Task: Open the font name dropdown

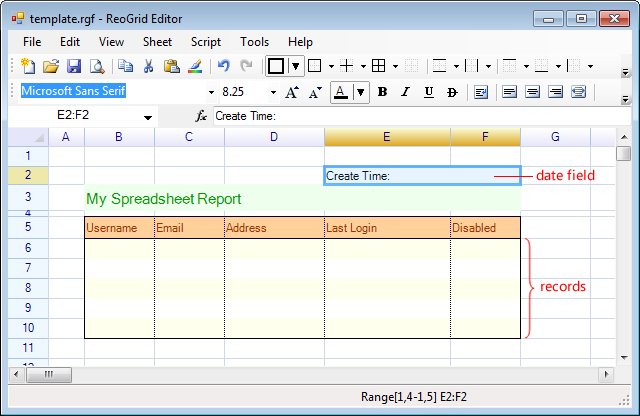Action: [x=211, y=92]
